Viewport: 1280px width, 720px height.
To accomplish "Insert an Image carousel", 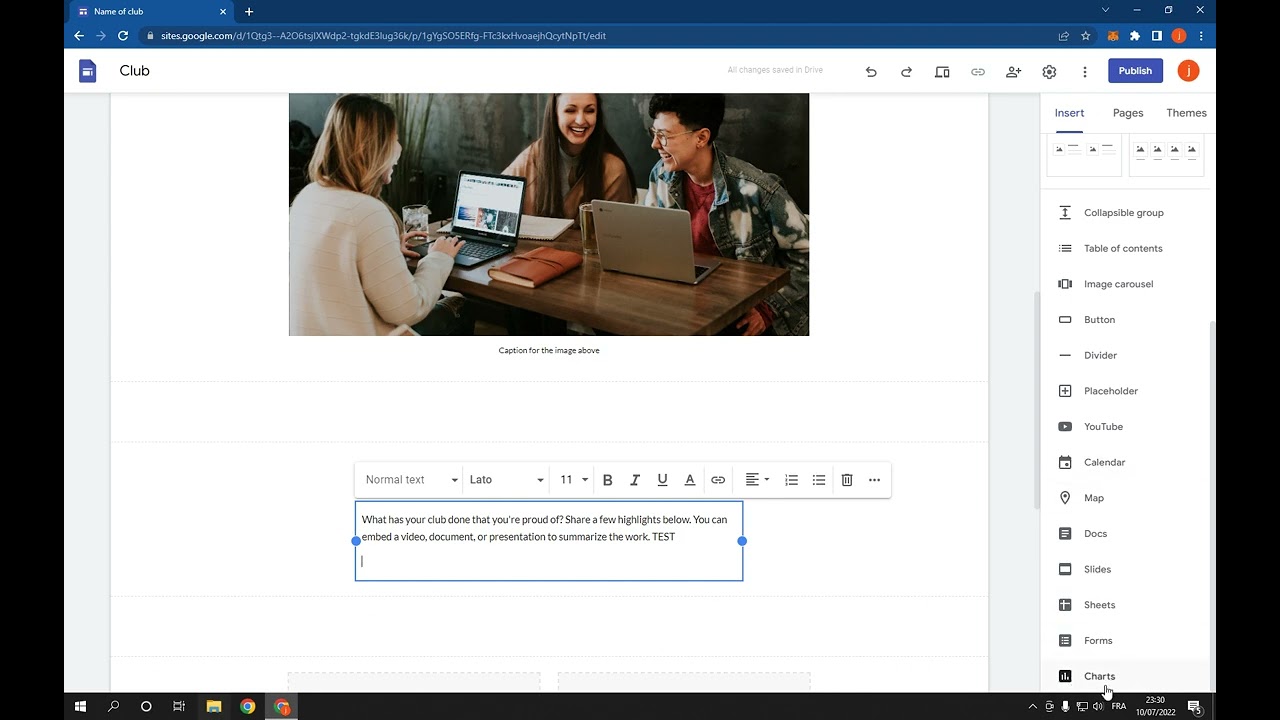I will click(1125, 284).
